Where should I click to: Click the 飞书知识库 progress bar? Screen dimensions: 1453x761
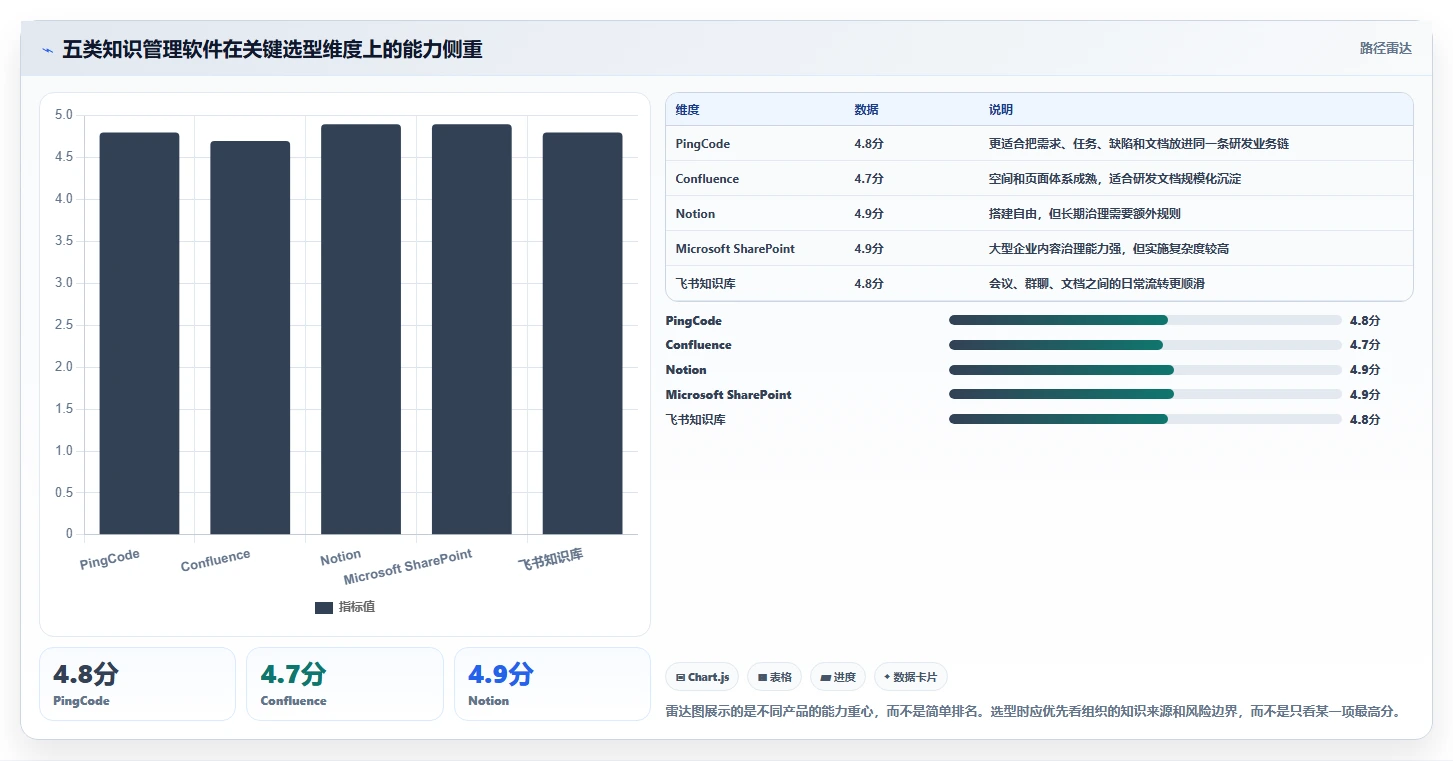pos(1145,419)
